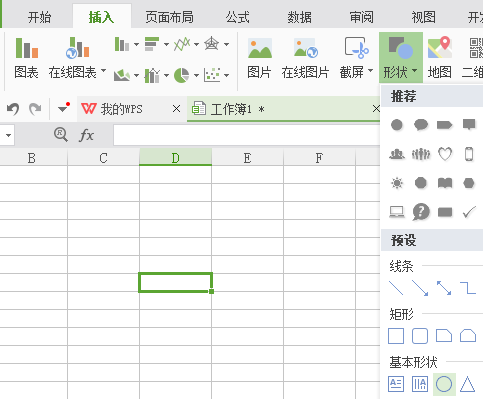This screenshot has height=399, width=483.
Task: Expand the bar chart type dropdown
Action: click(166, 44)
